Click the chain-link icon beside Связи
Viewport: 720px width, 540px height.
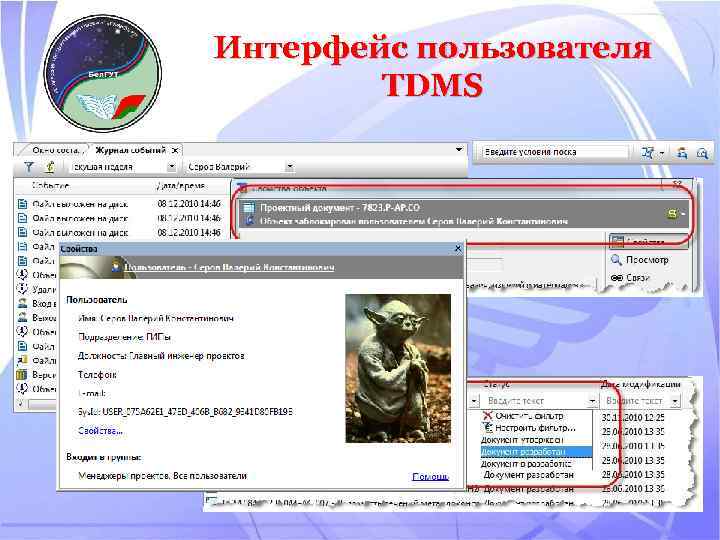617,278
